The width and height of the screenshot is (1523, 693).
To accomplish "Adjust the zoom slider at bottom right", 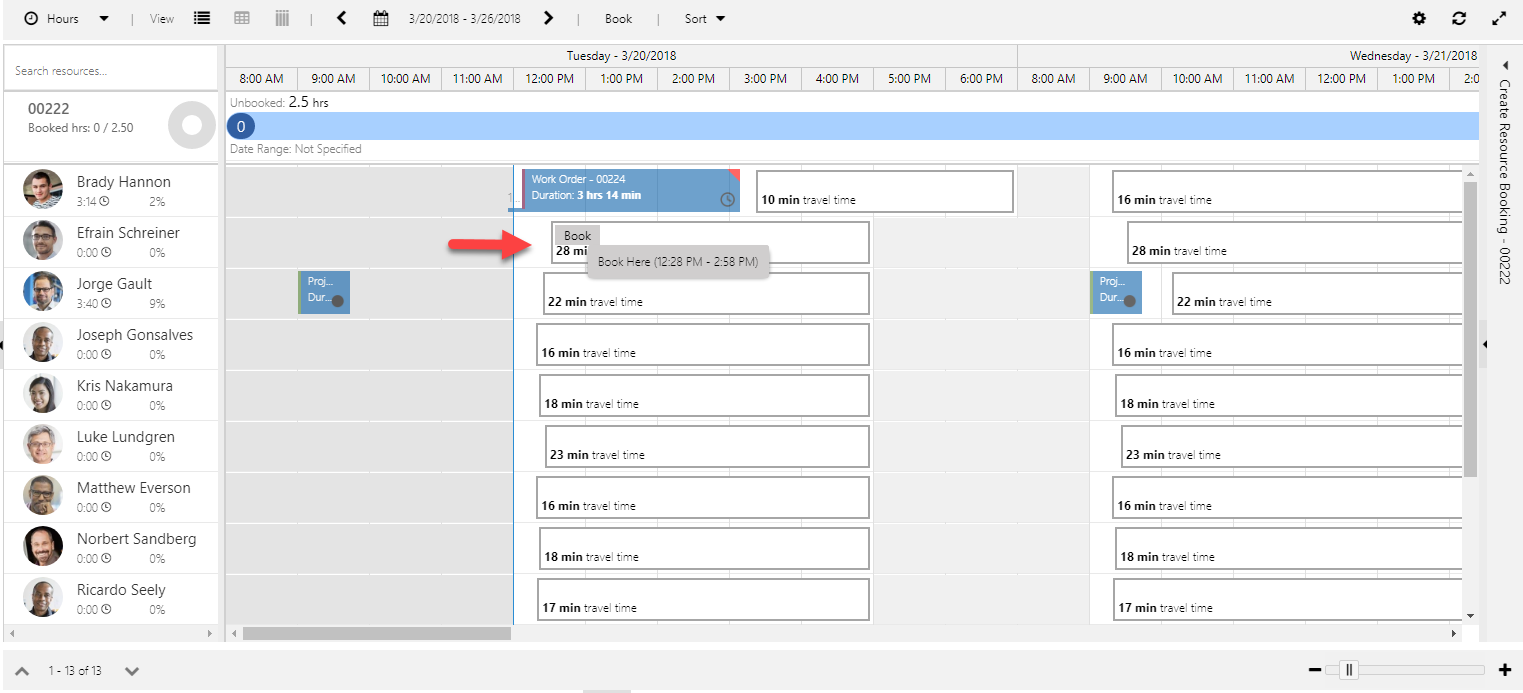I will (1351, 670).
